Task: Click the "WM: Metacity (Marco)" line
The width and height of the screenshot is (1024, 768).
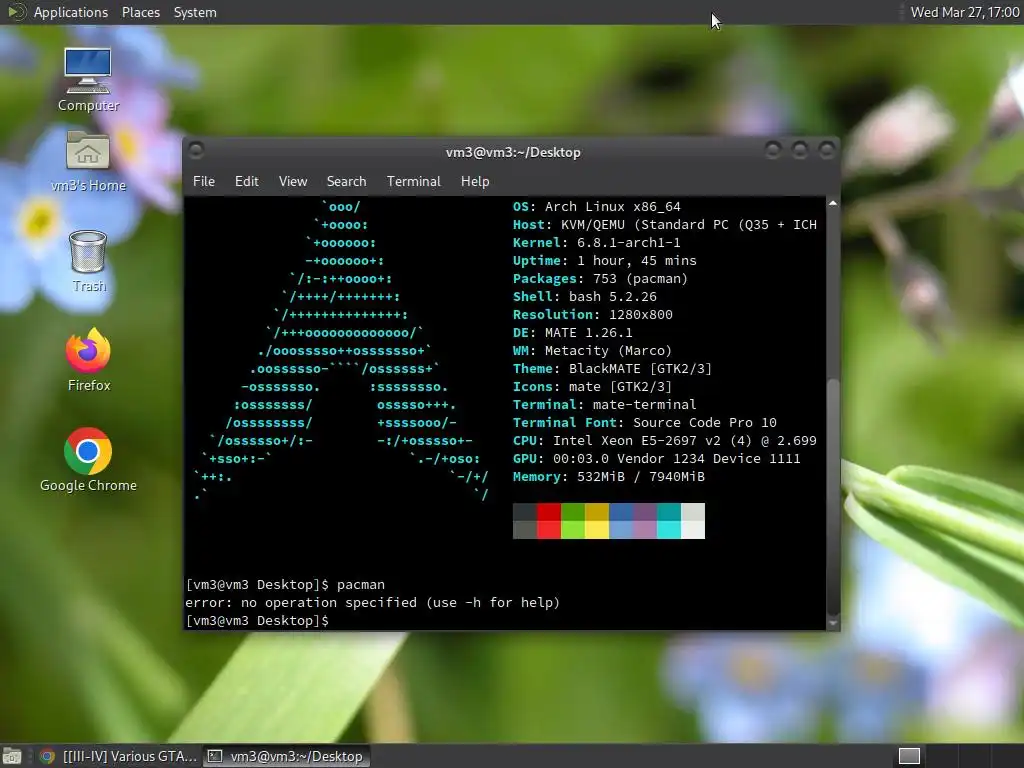Action: coord(592,351)
